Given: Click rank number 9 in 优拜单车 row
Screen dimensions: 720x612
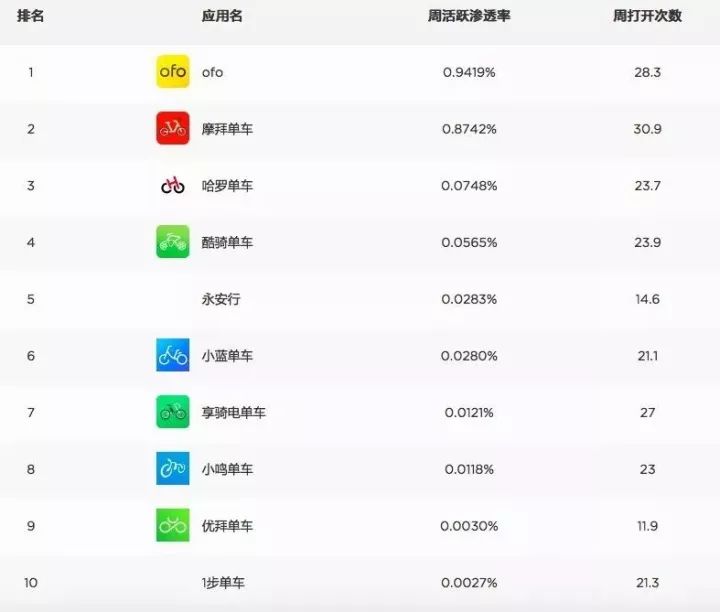Looking at the screenshot, I should click(x=31, y=526).
